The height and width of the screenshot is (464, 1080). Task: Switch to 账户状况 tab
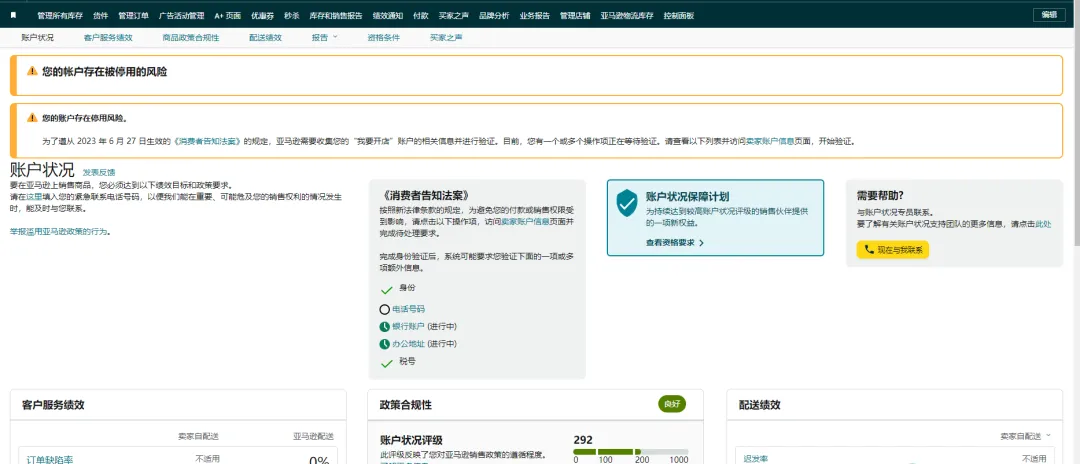[x=37, y=38]
